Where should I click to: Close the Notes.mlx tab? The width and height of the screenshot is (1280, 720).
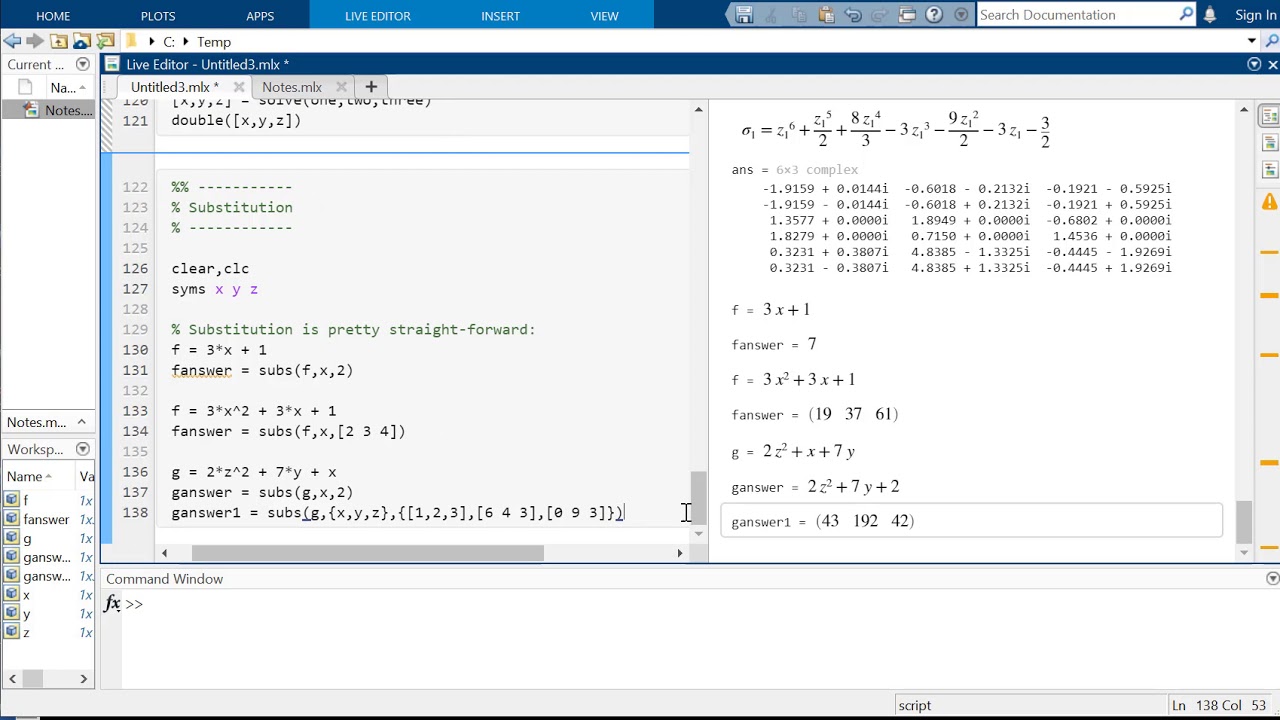pos(342,87)
